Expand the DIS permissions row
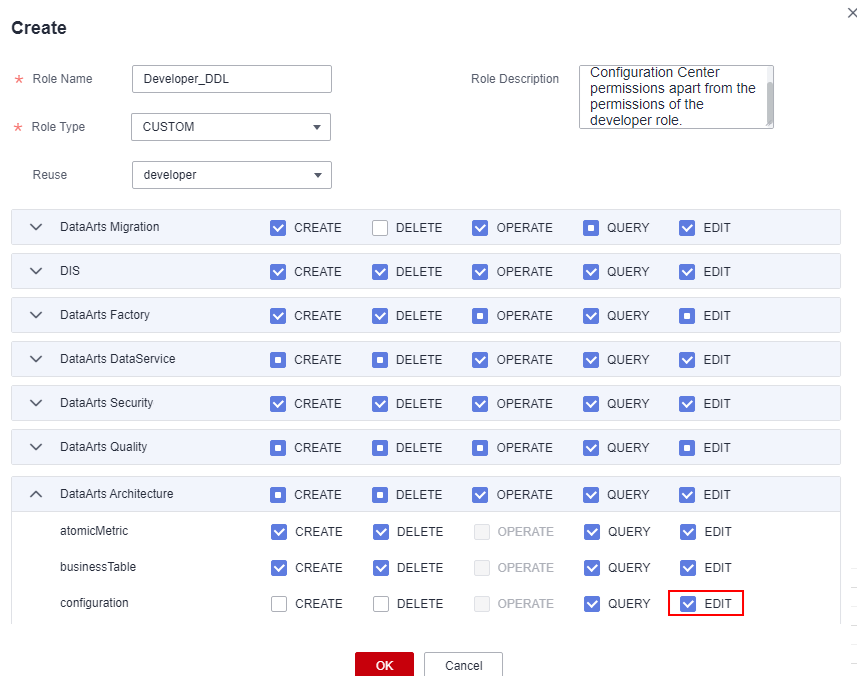The image size is (857, 676). point(36,271)
